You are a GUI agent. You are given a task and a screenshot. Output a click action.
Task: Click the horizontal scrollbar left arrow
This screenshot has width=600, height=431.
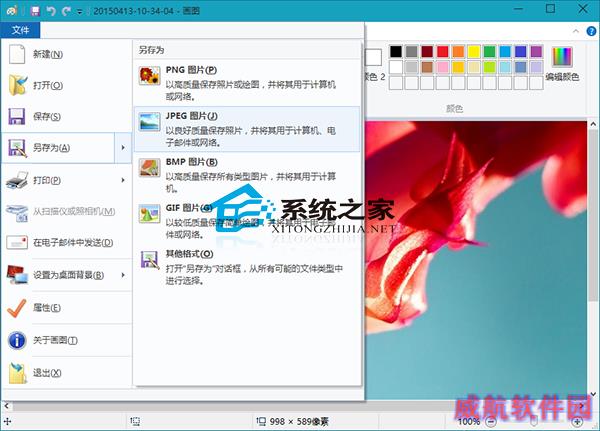point(6,405)
